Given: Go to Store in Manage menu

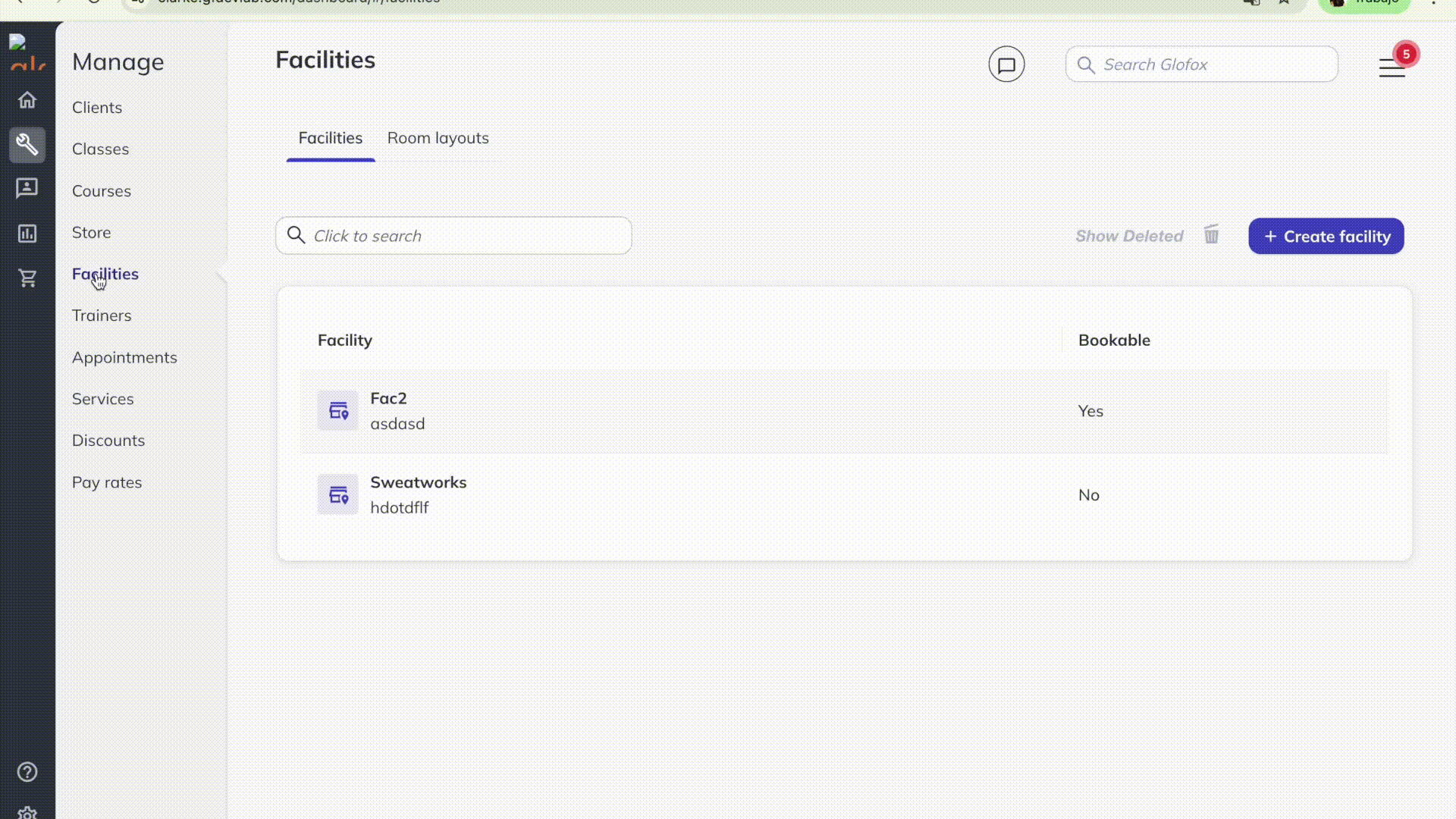Looking at the screenshot, I should (x=91, y=233).
